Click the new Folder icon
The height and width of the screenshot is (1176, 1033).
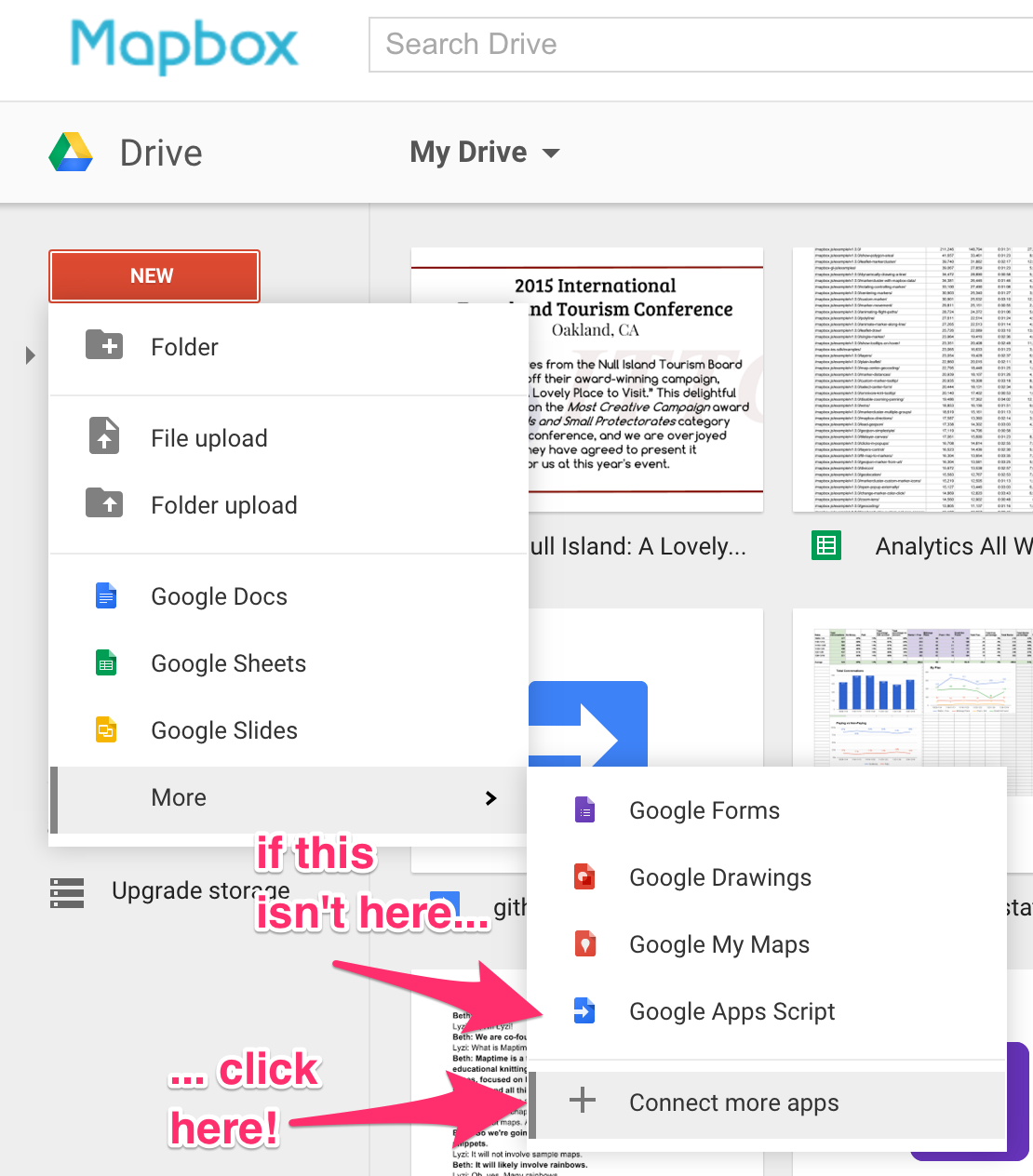104,345
